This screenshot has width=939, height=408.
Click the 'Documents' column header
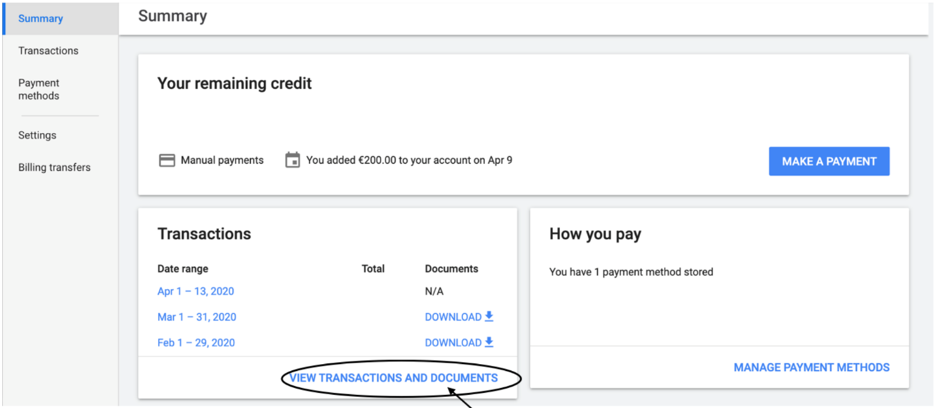pos(452,269)
